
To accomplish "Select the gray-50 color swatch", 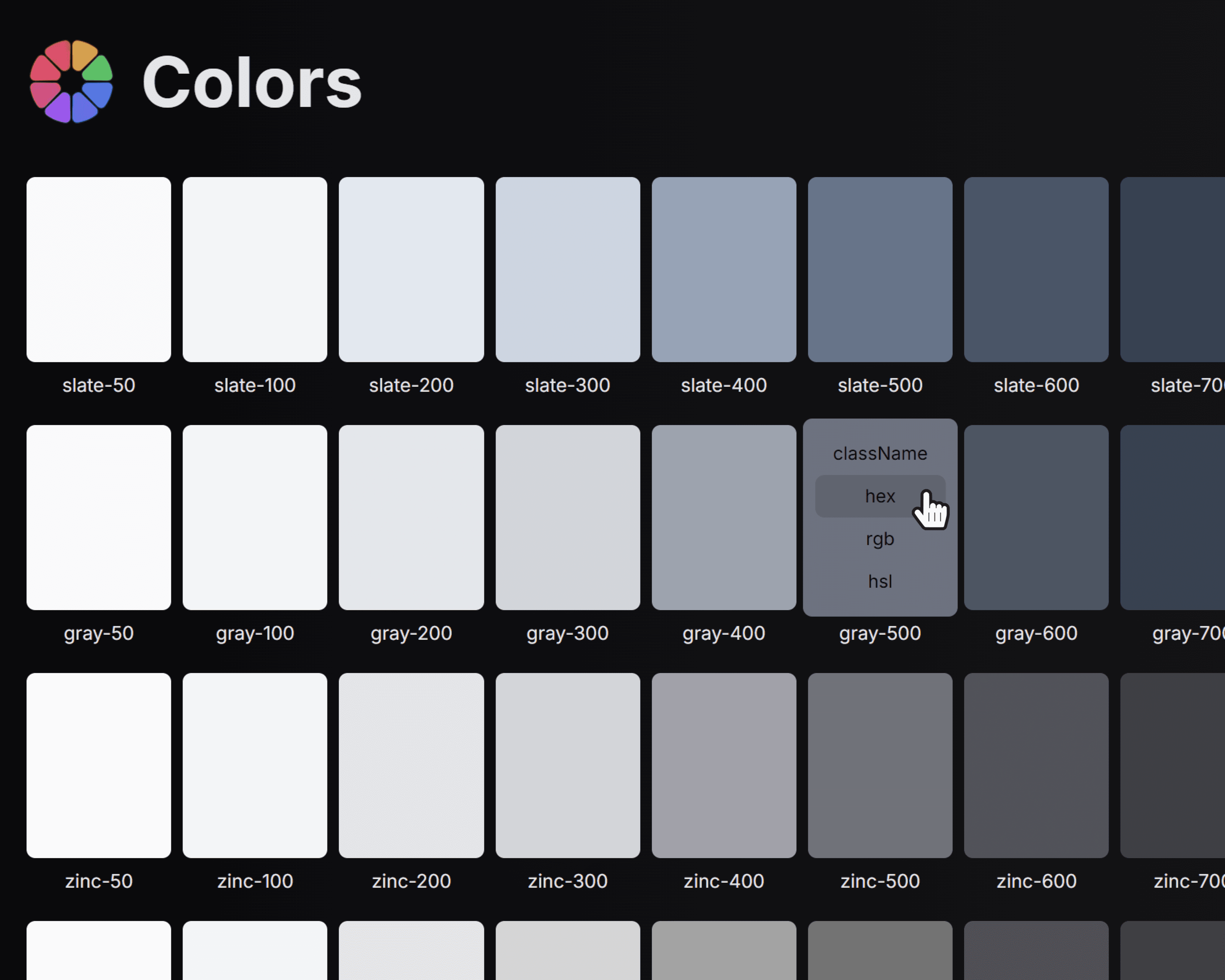I will point(99,517).
